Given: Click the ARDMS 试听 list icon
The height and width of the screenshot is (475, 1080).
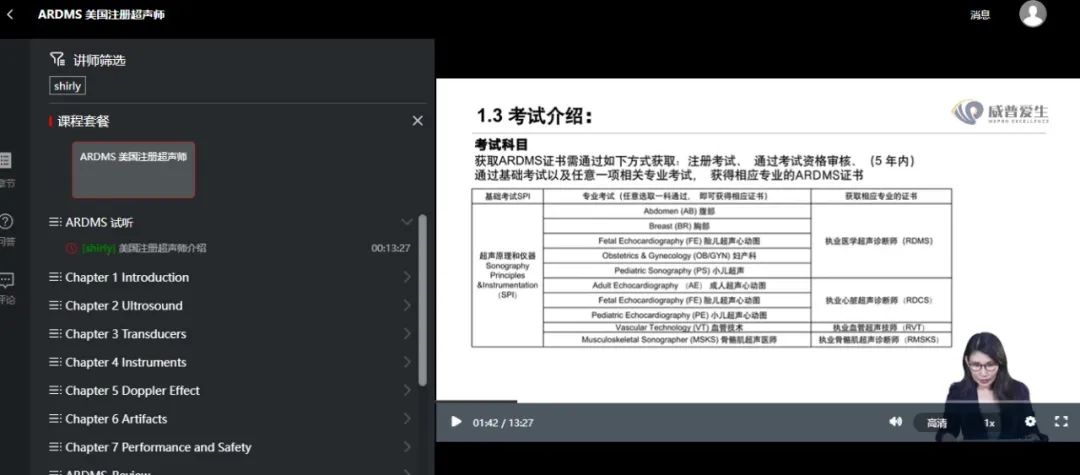Looking at the screenshot, I should click(55, 222).
